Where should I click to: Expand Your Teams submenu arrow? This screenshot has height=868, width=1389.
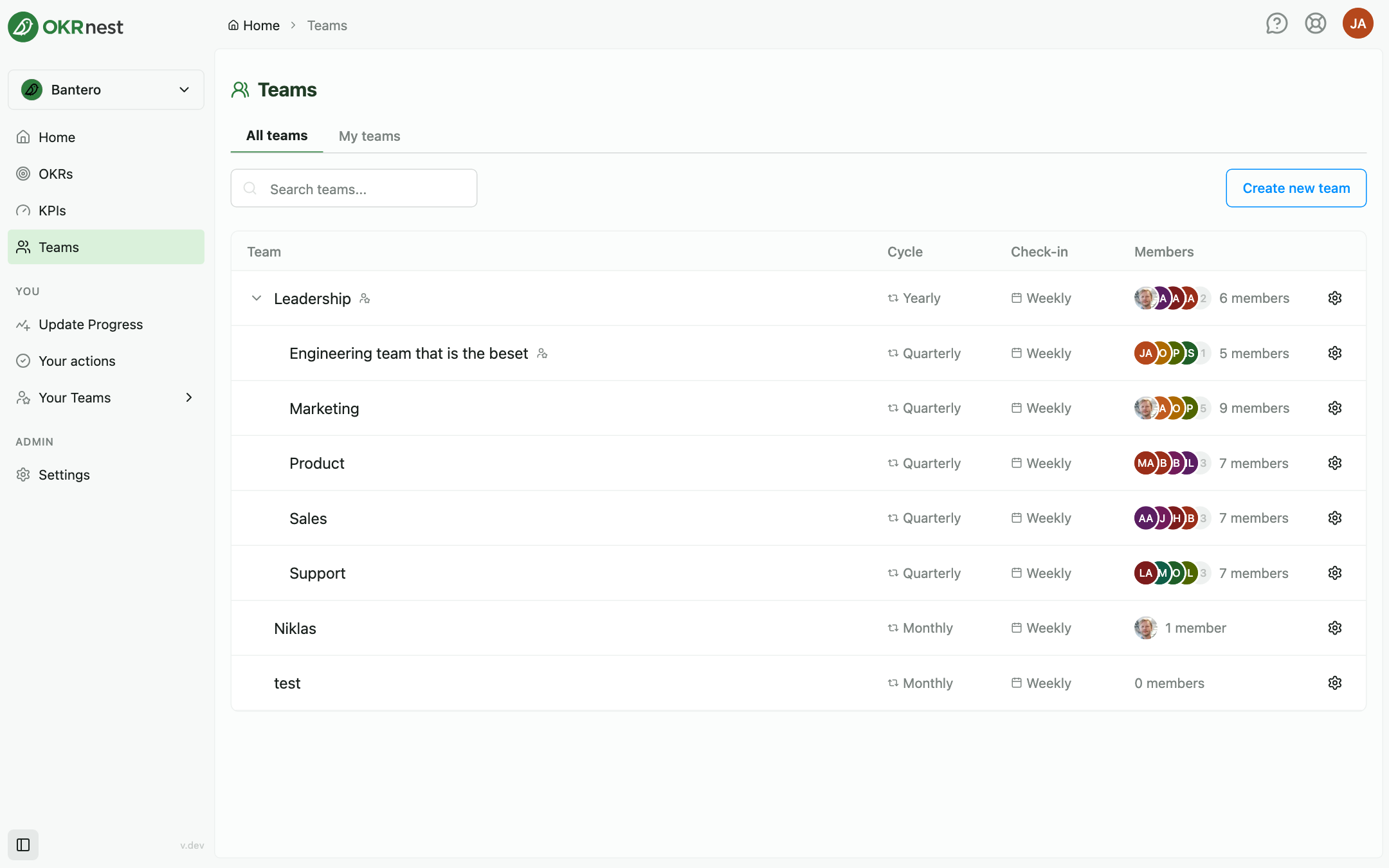(189, 398)
